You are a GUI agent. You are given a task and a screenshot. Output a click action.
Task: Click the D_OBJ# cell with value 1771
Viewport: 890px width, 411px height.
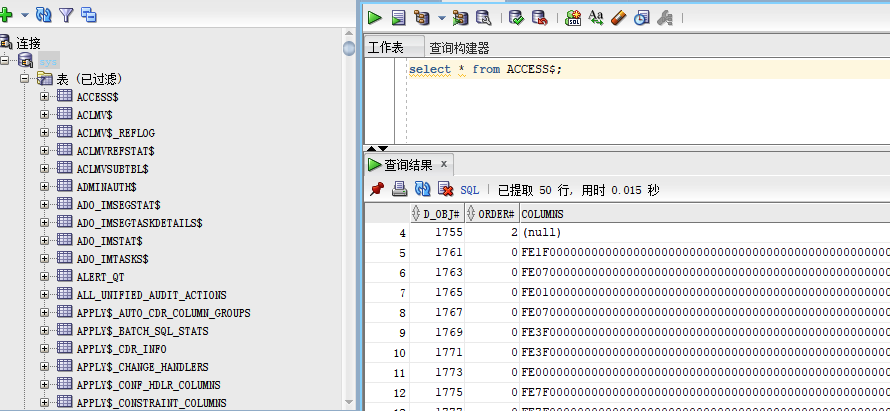tap(437, 353)
